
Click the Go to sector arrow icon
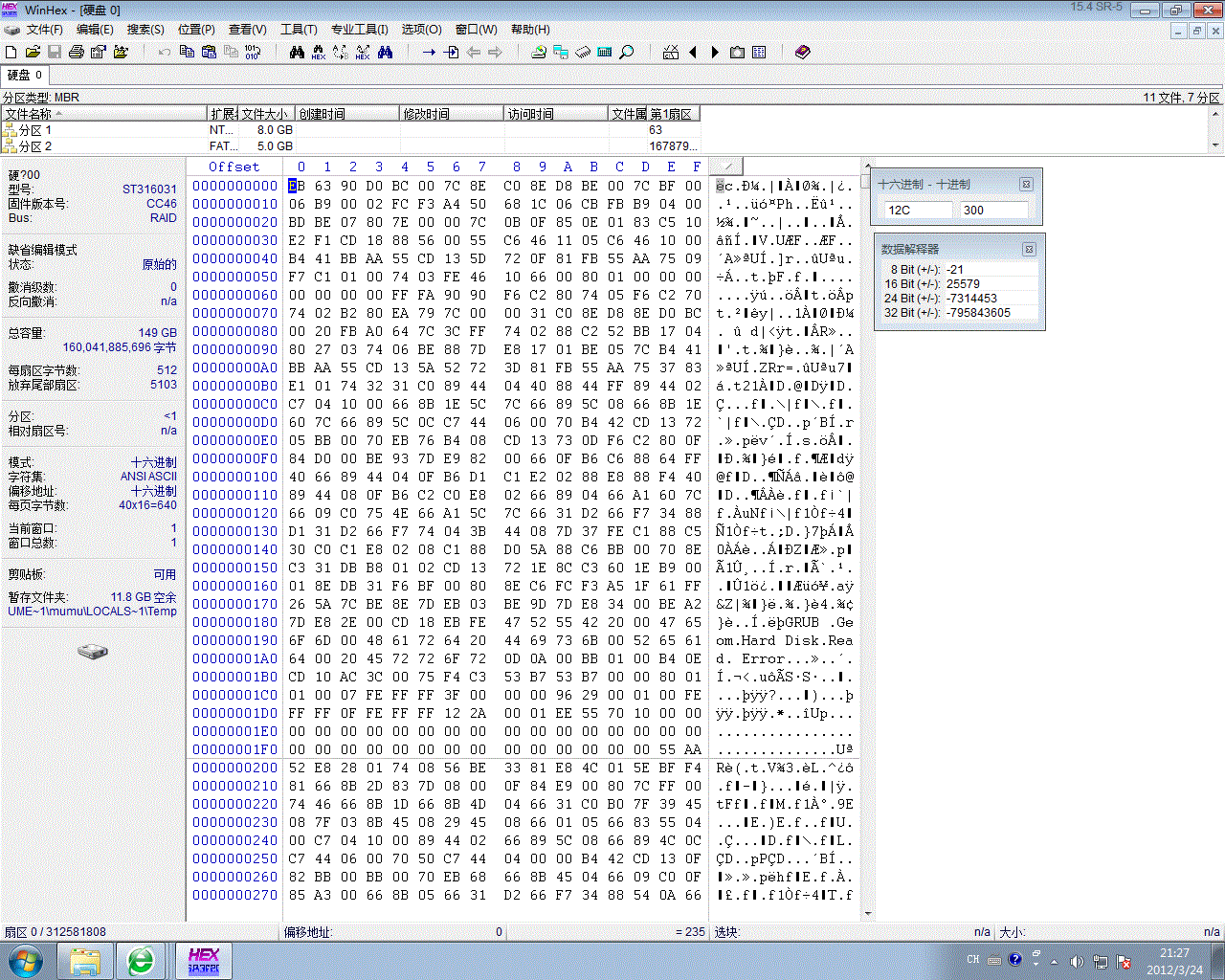pos(452,52)
